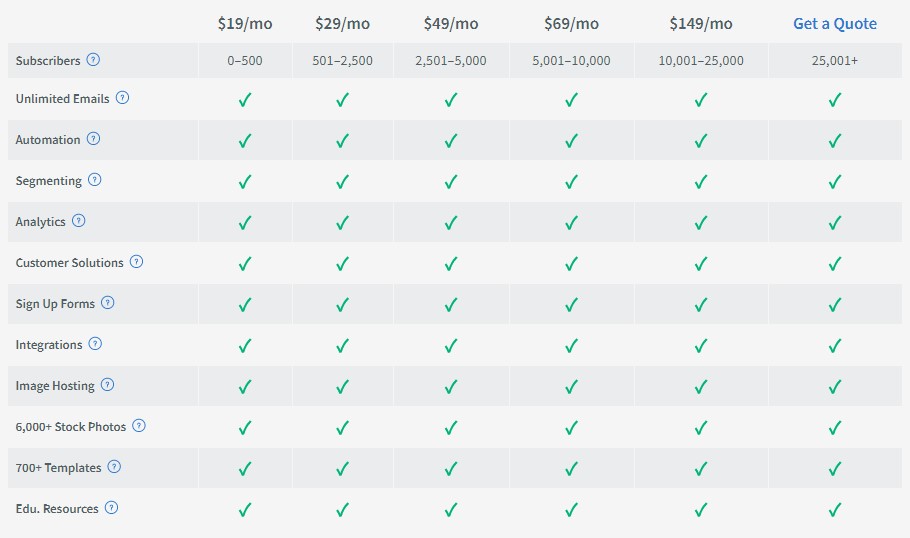Viewport: 910px width, 538px height.
Task: Follow the Get a Quote link
Action: pos(835,24)
